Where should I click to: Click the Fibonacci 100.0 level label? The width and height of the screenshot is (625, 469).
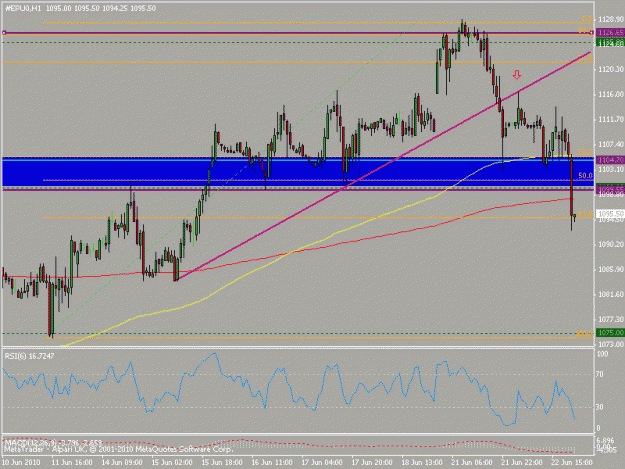pos(584,334)
